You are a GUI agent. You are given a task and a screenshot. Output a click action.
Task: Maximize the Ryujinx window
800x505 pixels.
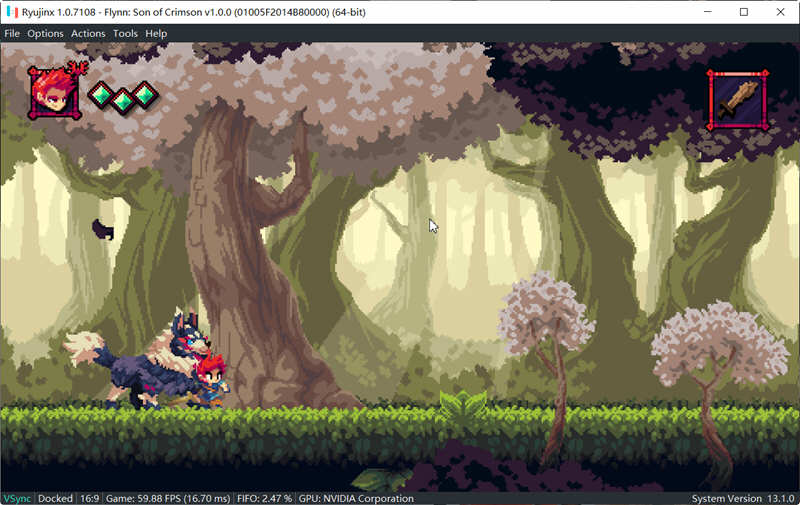click(744, 12)
